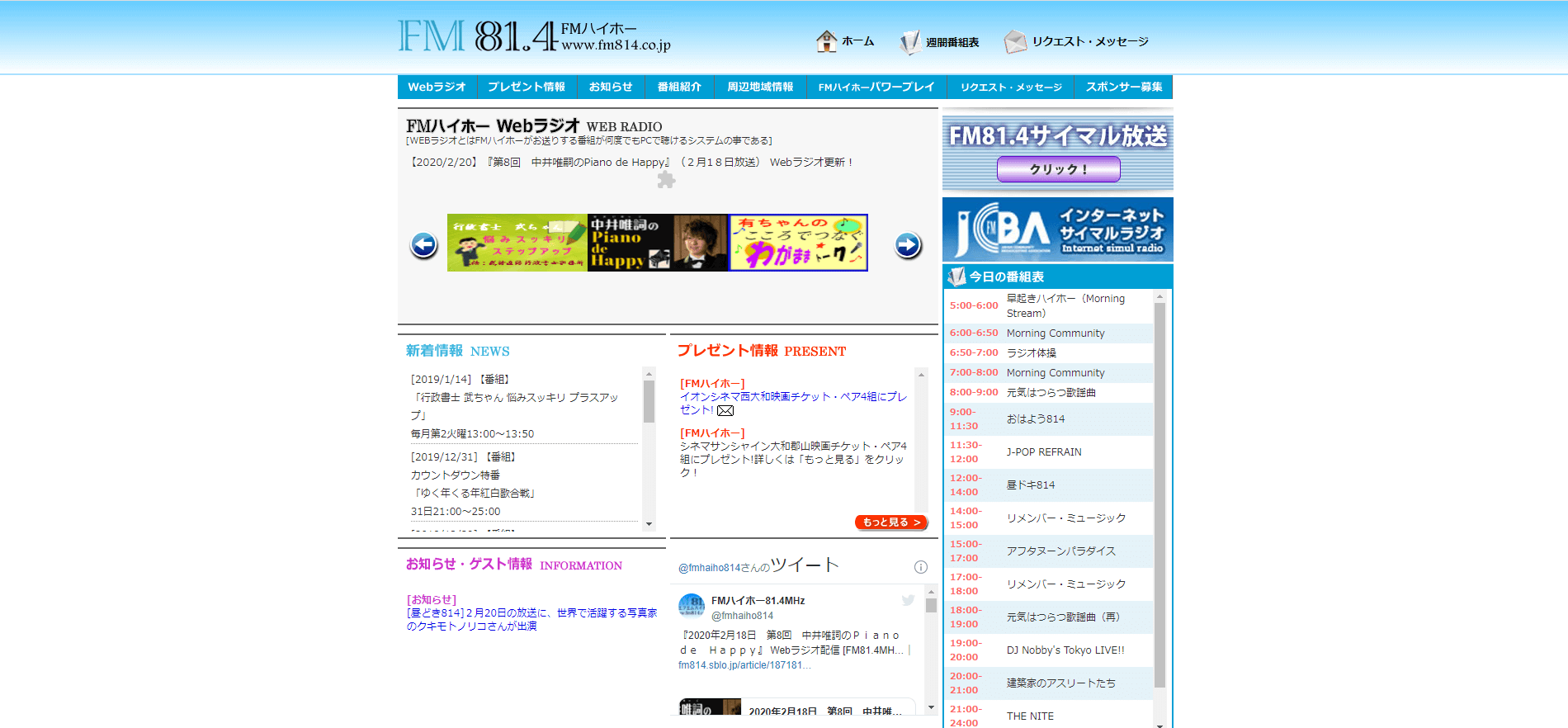Open 中井唯詞の Piano de Happy thumbnail
1568x728 pixels.
[658, 243]
